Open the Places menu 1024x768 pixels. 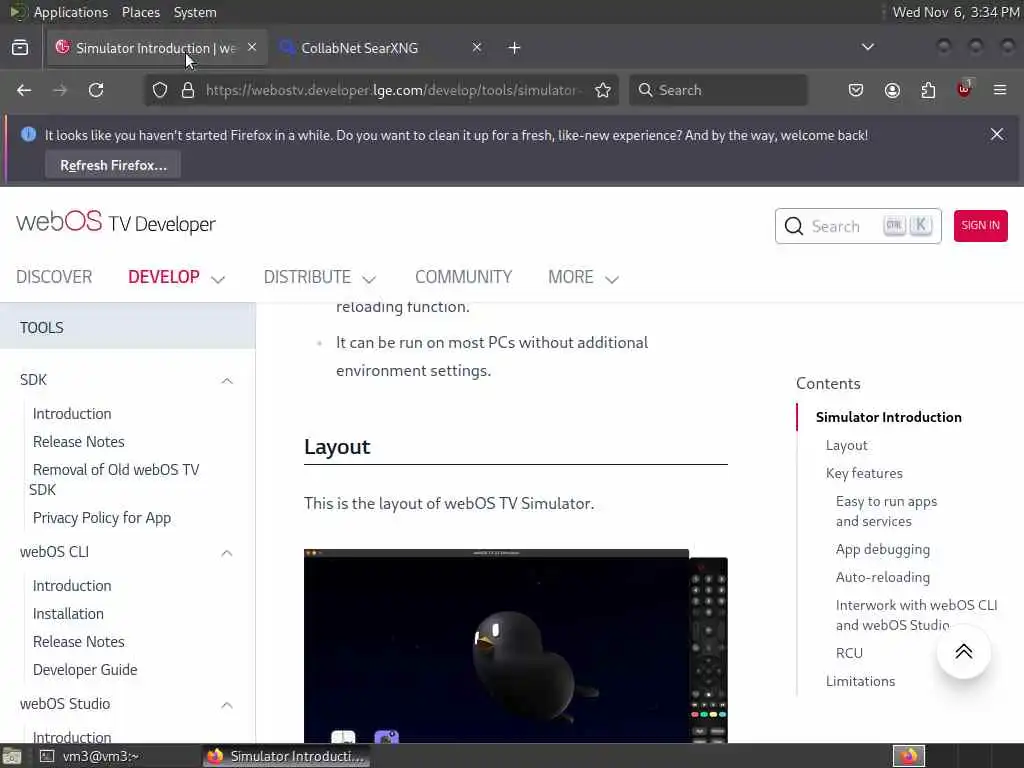click(140, 12)
